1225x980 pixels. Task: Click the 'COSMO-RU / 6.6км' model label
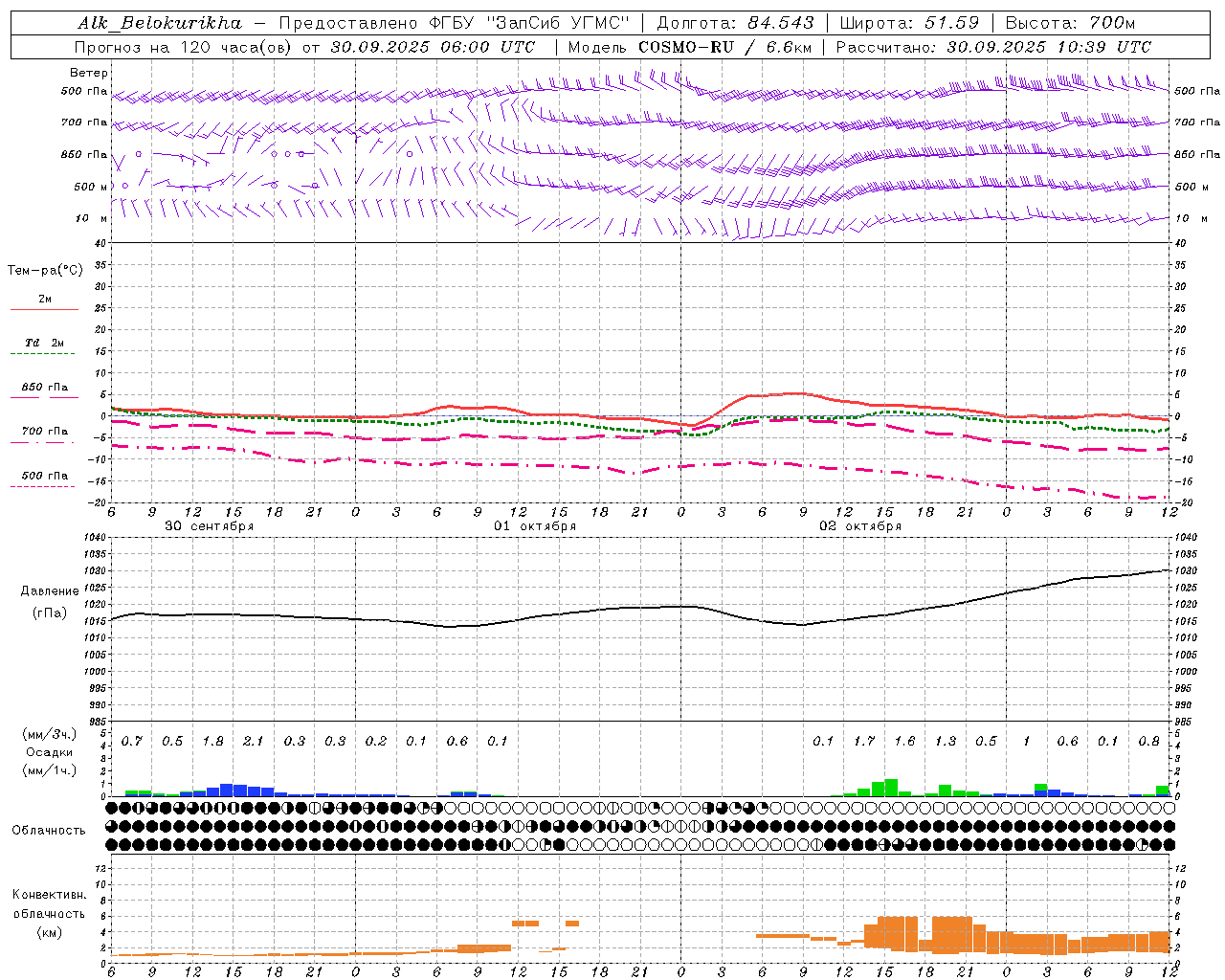click(x=724, y=47)
